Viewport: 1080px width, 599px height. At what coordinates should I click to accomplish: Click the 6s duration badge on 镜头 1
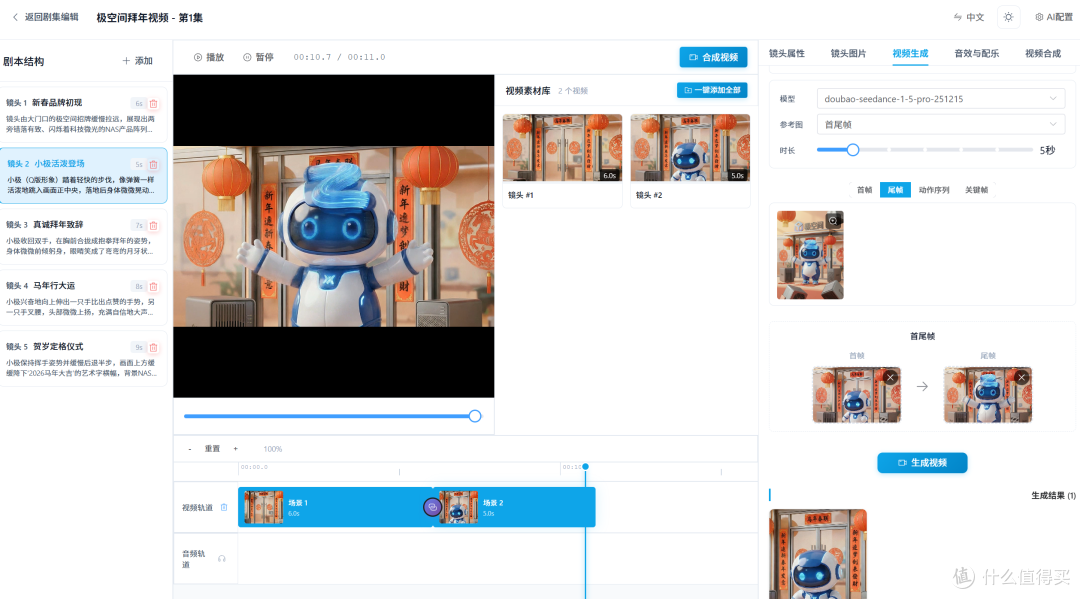coord(138,104)
